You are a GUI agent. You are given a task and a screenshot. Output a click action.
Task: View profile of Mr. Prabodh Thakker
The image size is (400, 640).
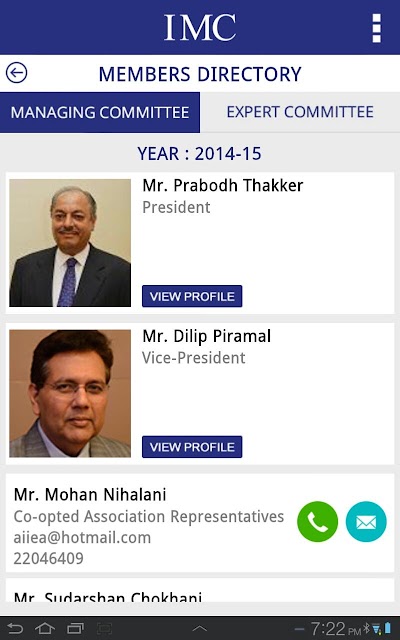(x=192, y=296)
